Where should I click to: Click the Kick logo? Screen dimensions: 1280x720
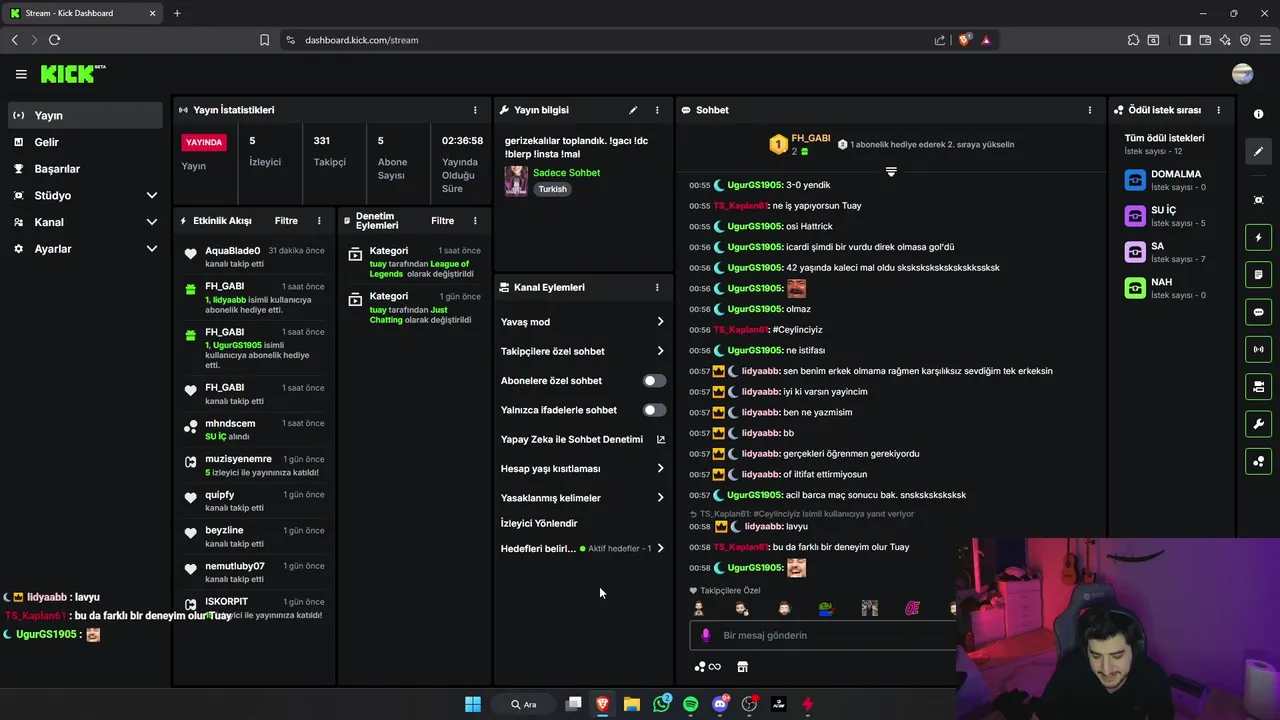(72, 74)
